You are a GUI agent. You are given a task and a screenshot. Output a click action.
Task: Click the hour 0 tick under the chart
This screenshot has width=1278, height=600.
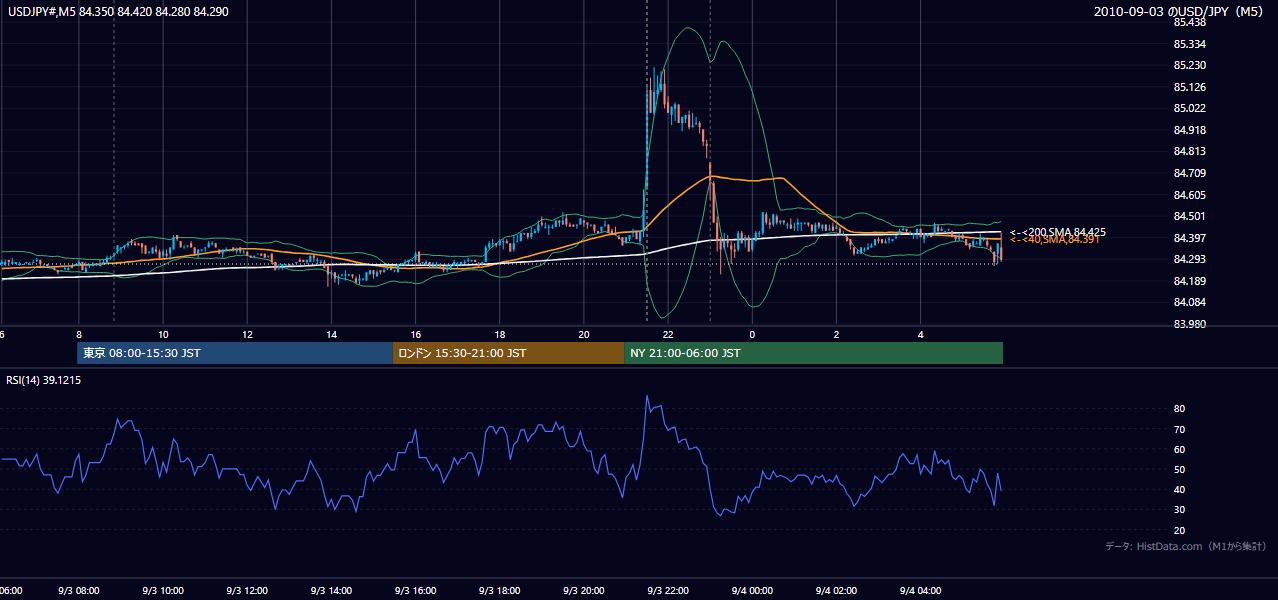752,334
